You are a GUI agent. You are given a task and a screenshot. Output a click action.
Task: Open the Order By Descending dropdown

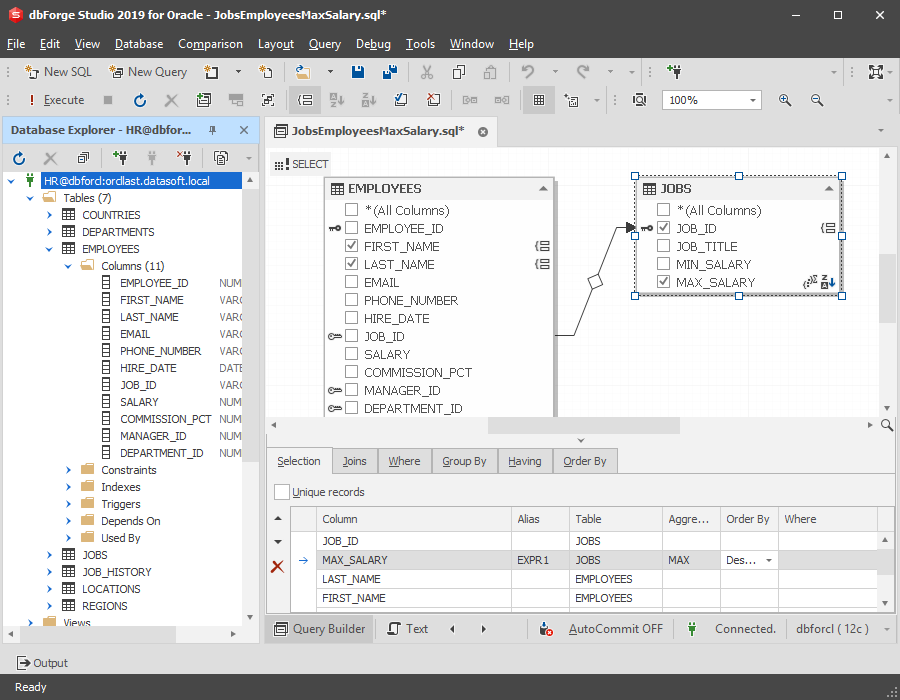pos(769,560)
